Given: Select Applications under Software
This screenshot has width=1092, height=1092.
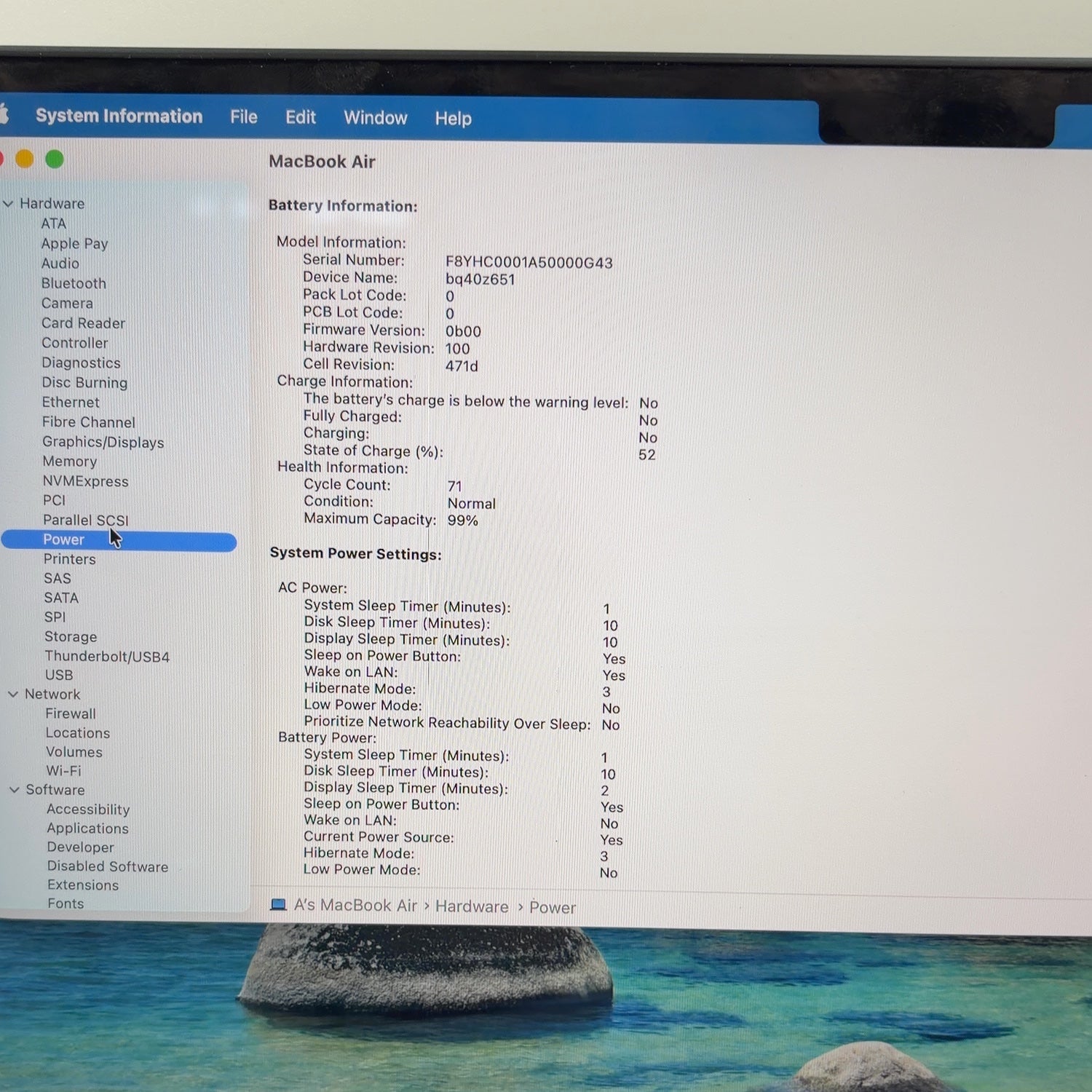Looking at the screenshot, I should pos(87,828).
